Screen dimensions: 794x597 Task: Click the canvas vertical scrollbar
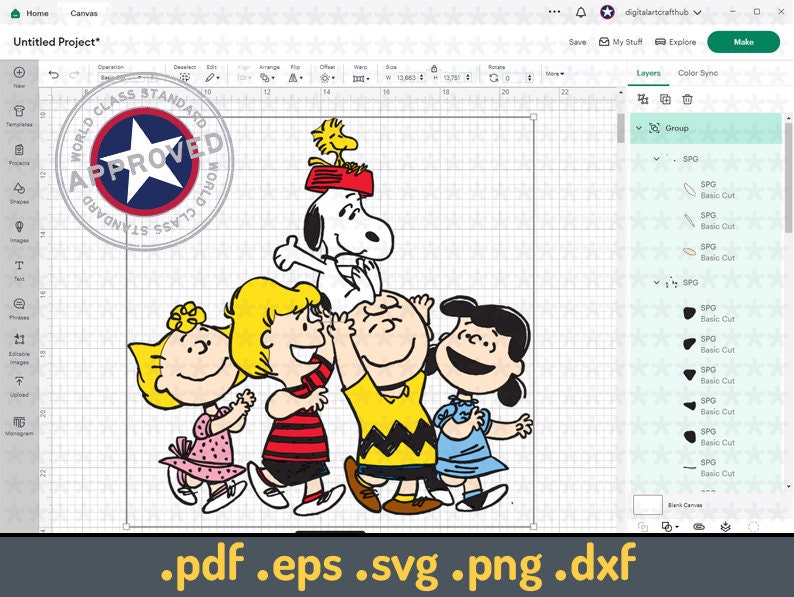[x=621, y=129]
